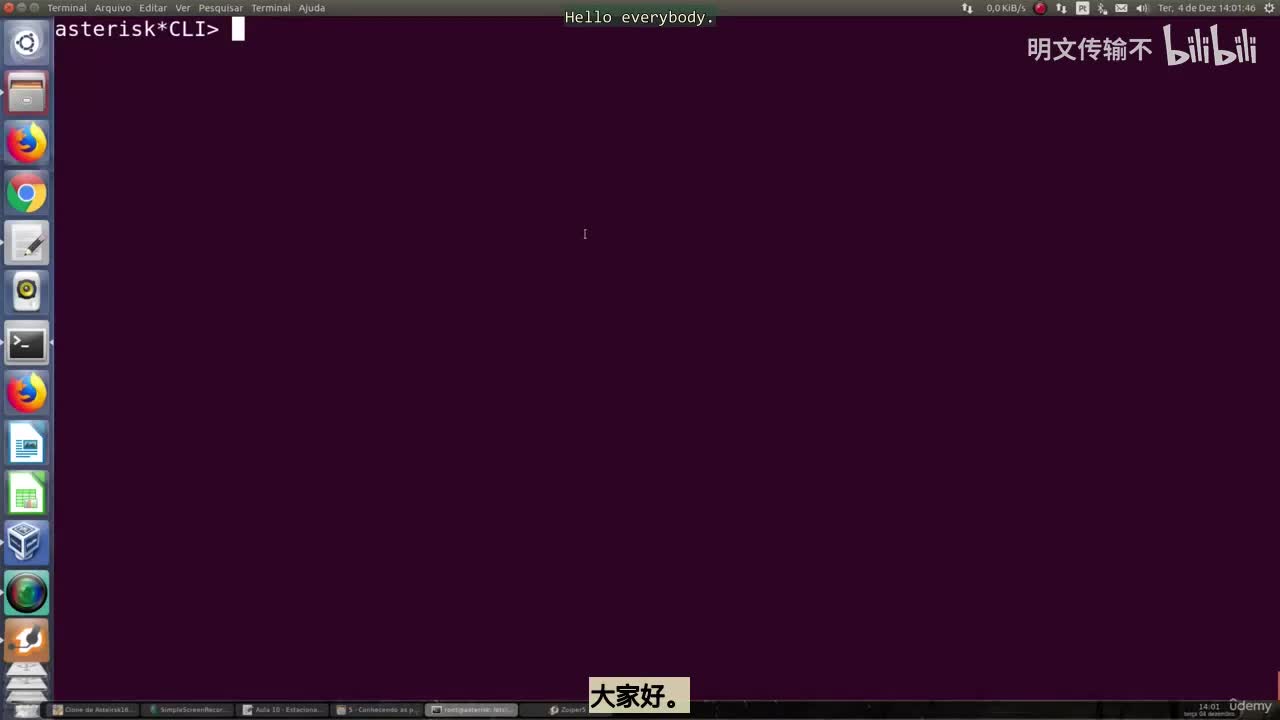Open the Pesquisar menu

[221, 8]
